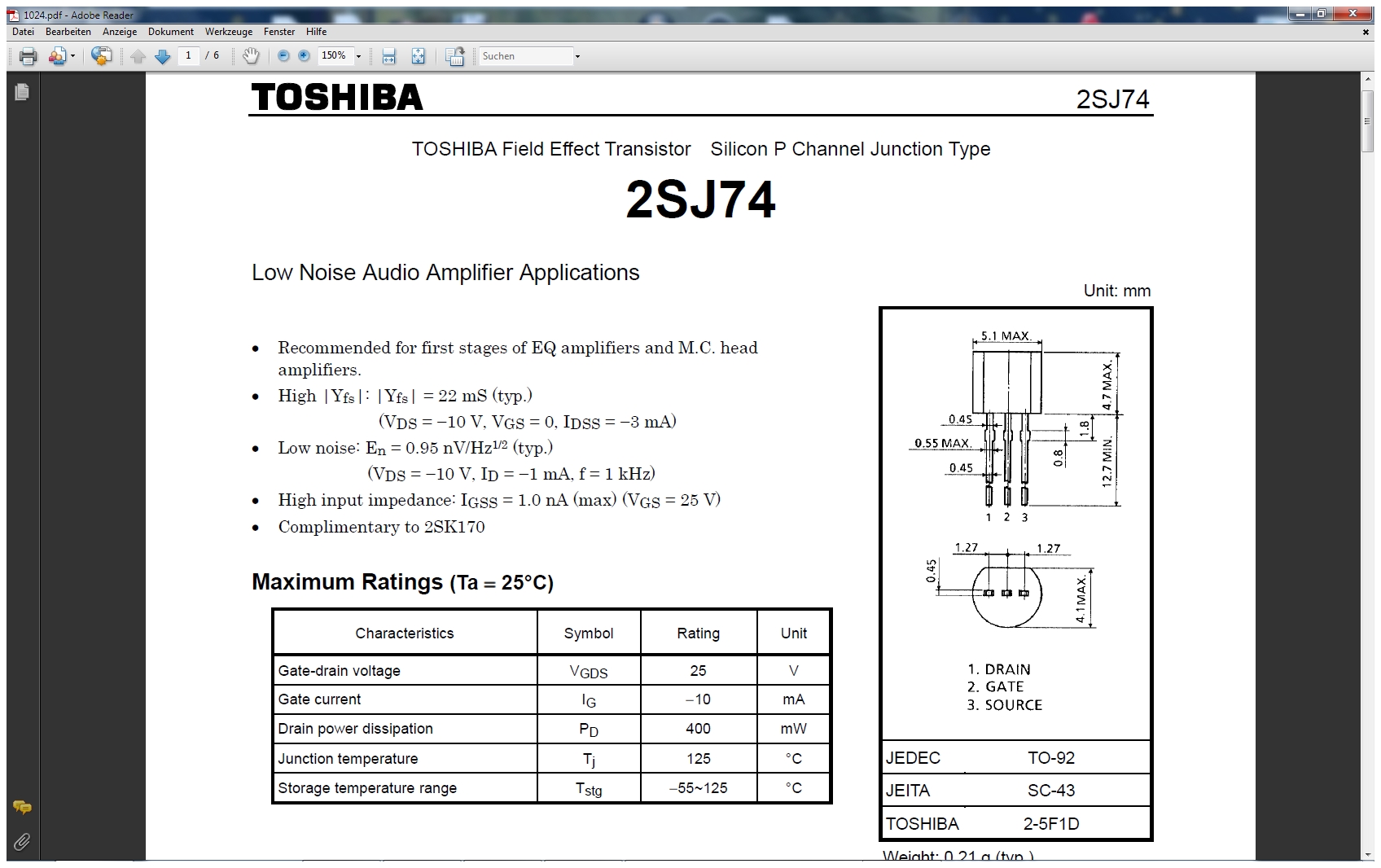The image size is (1381, 868).
Task: Open the Fenster menu
Action: 279,32
